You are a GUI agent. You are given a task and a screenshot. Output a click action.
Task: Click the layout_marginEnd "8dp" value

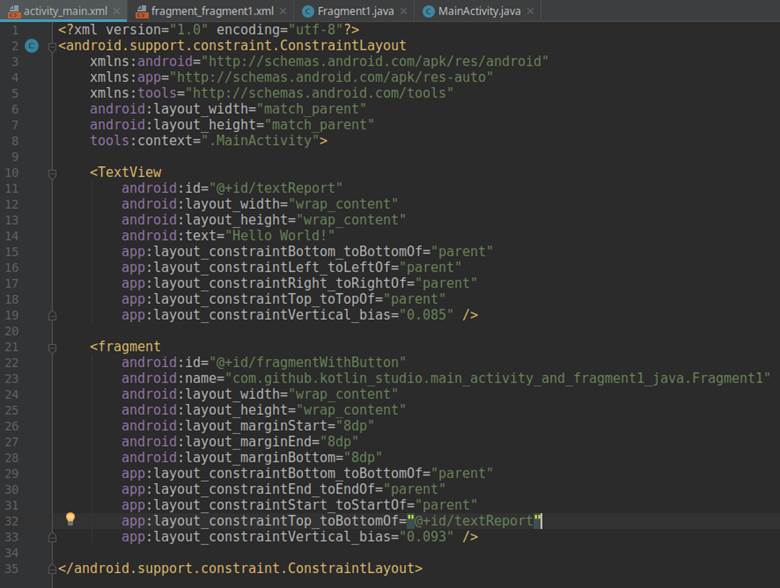coord(339,442)
